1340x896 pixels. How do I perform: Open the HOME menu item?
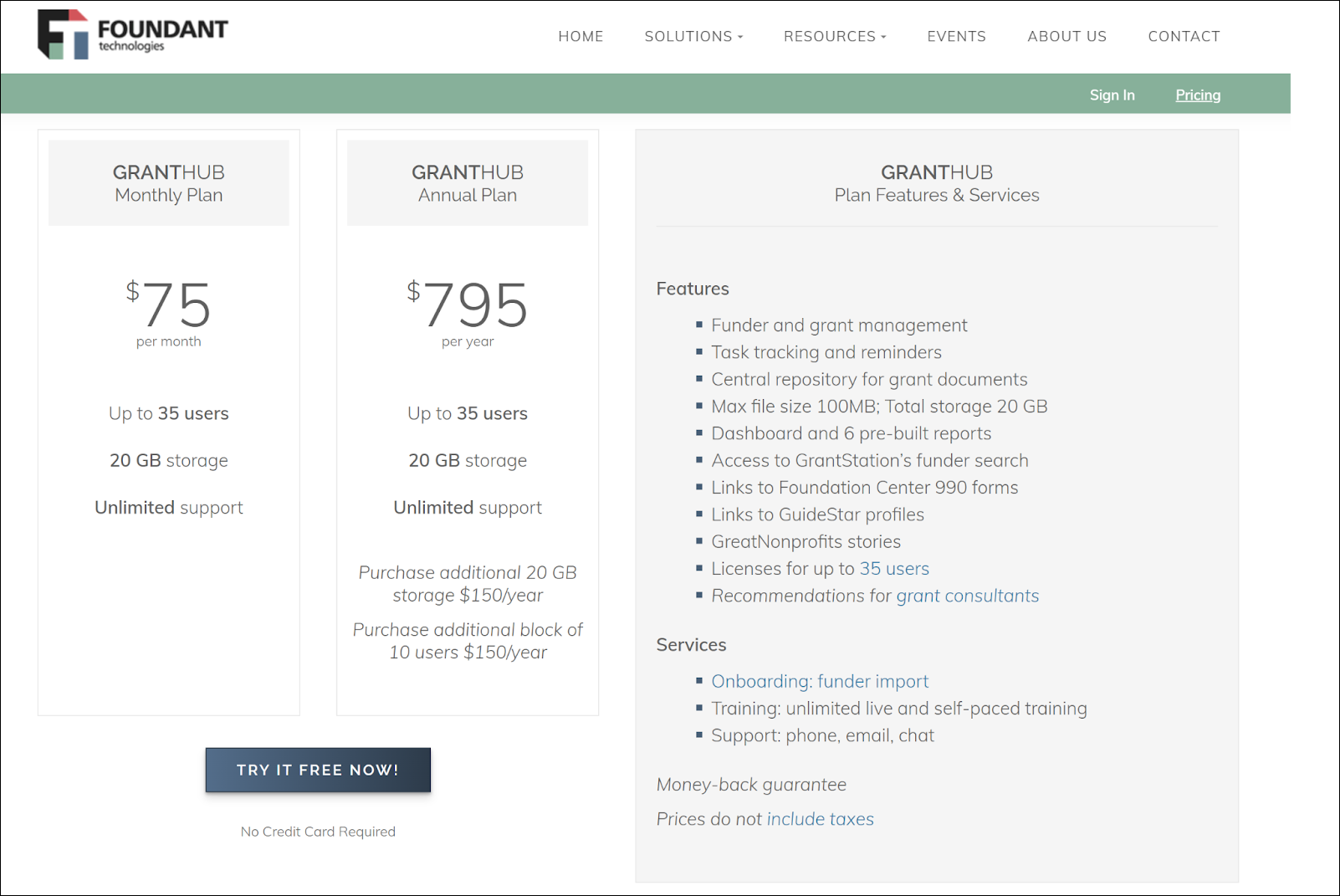[x=580, y=37]
